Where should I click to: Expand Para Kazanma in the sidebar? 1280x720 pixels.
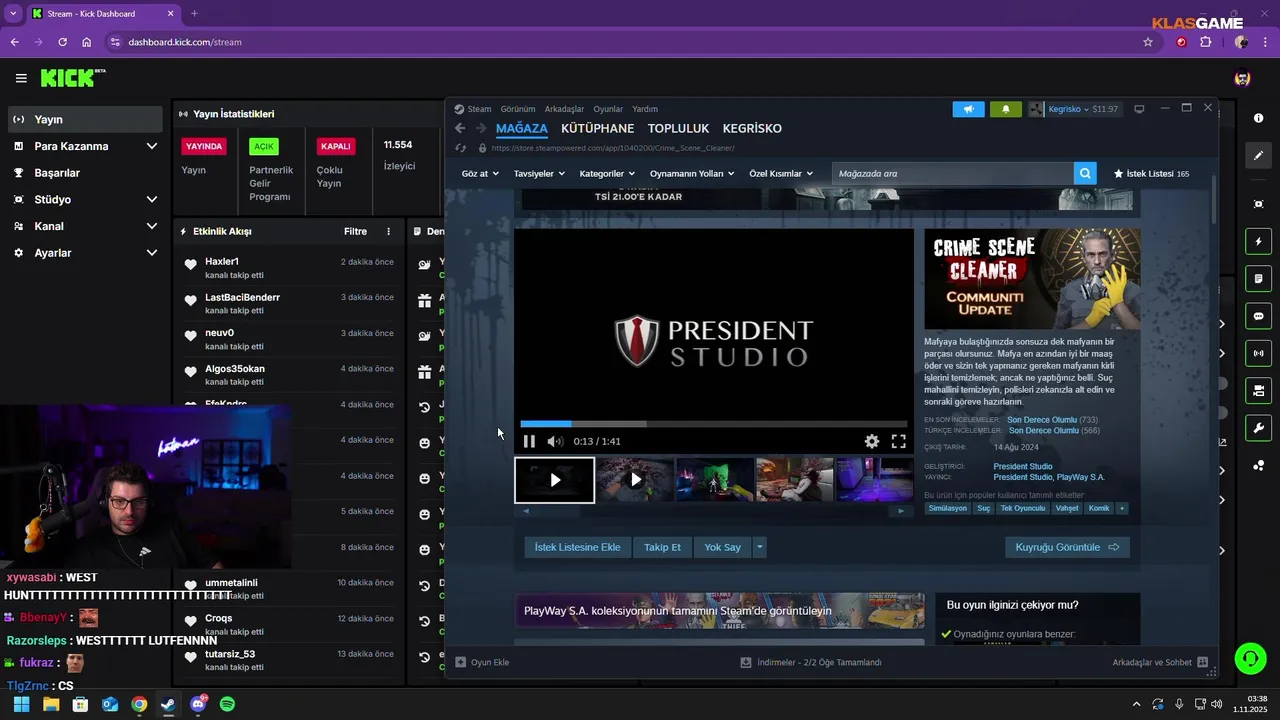(85, 146)
